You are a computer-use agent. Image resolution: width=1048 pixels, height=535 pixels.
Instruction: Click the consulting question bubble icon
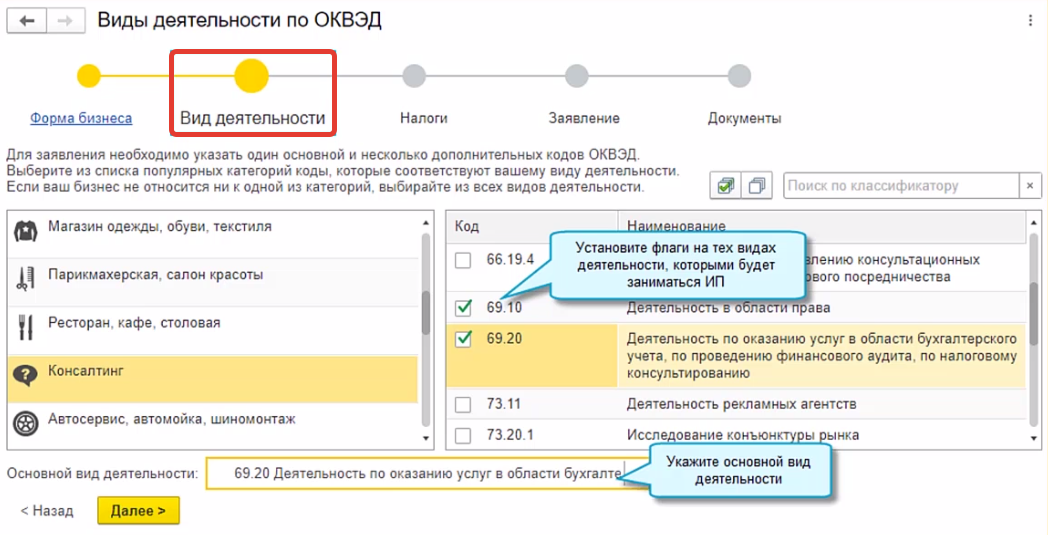pyautogui.click(x=25, y=376)
